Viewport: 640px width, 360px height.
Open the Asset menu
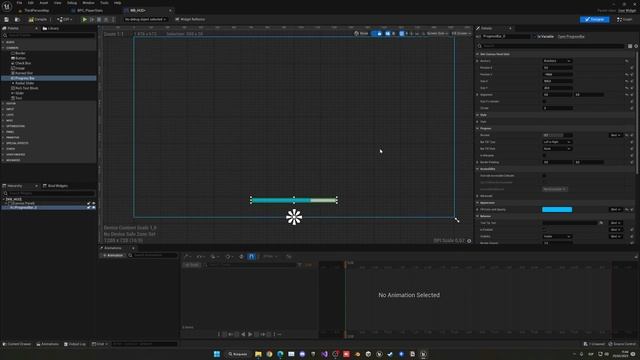point(44,3)
